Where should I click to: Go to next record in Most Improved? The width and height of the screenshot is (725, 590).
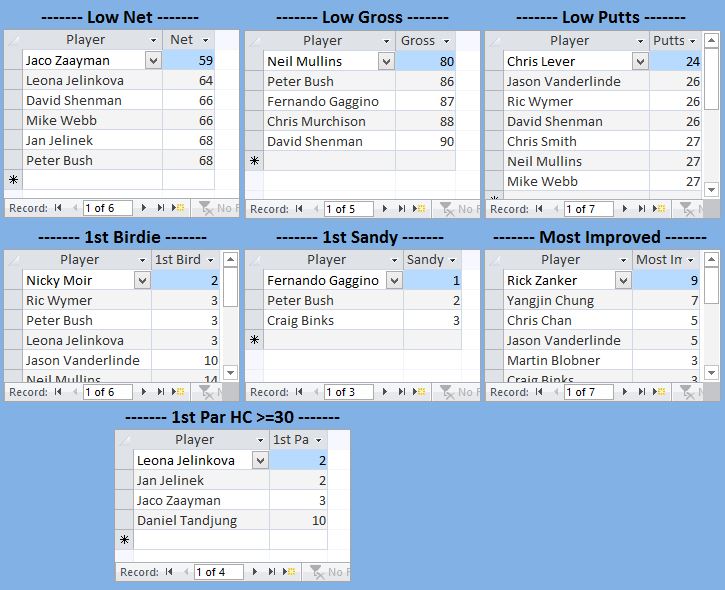[624, 392]
